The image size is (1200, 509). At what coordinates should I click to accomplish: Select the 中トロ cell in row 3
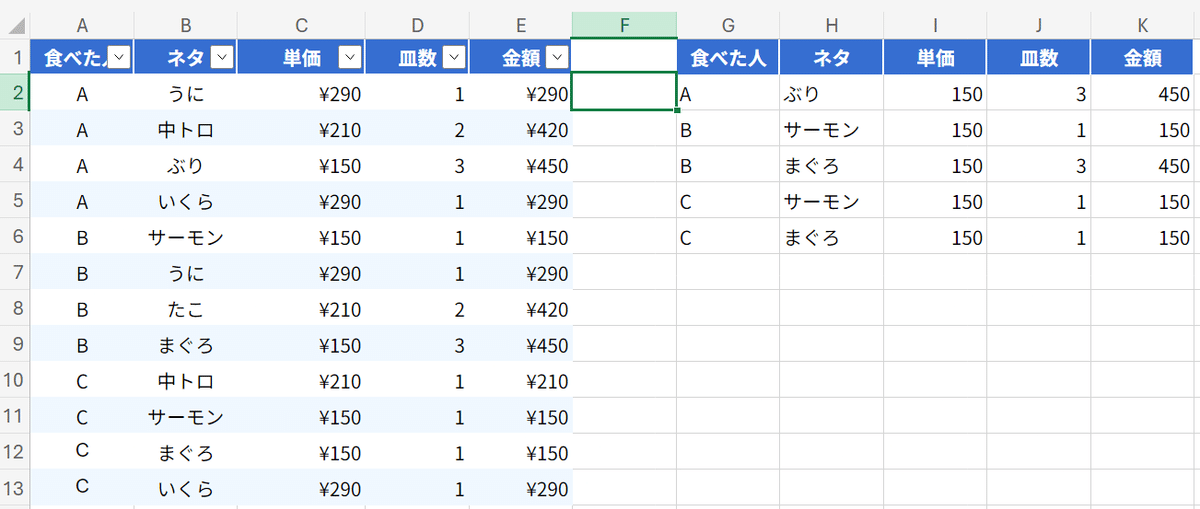pyautogui.click(x=185, y=129)
